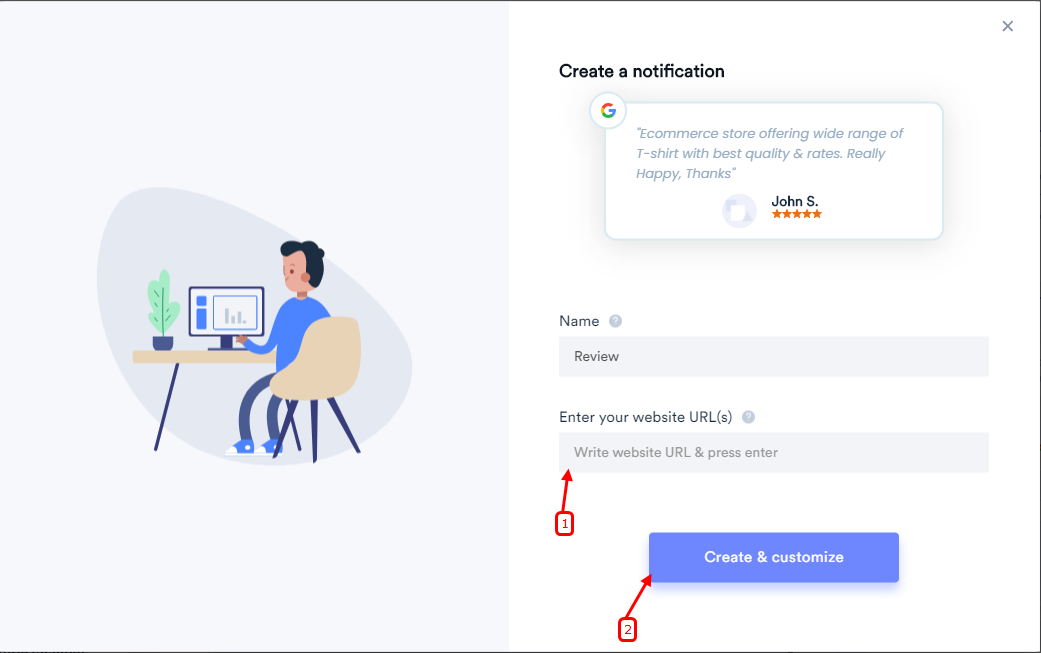Image resolution: width=1041 pixels, height=653 pixels.
Task: Click the Name field label
Action: pos(579,321)
